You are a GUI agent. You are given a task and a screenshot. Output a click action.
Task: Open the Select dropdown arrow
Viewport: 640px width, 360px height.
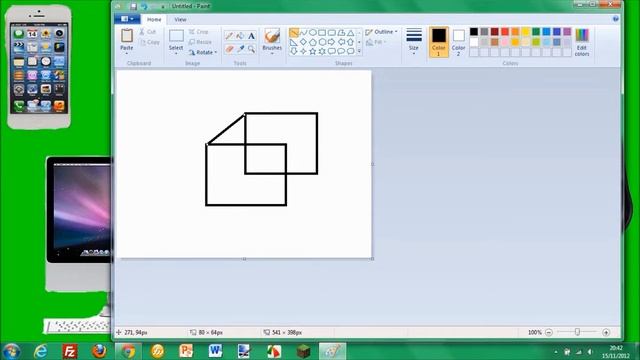[176, 53]
